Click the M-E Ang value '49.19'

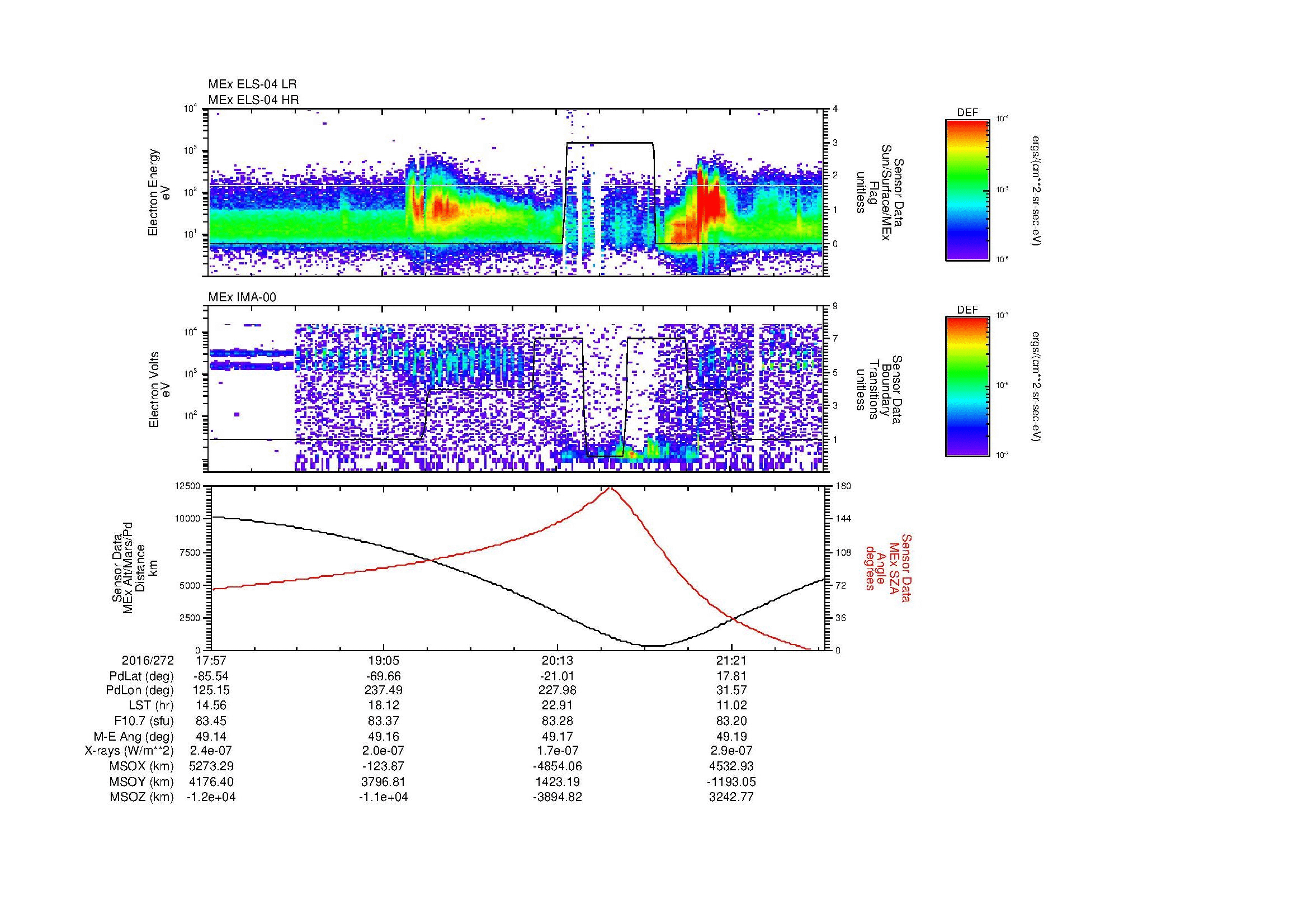(731, 736)
